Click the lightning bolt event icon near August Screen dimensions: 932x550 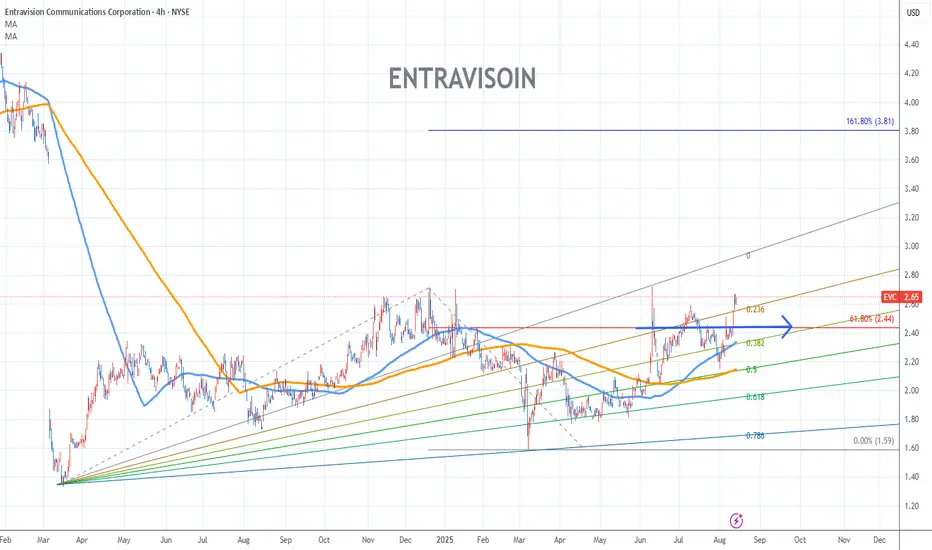coord(736,521)
